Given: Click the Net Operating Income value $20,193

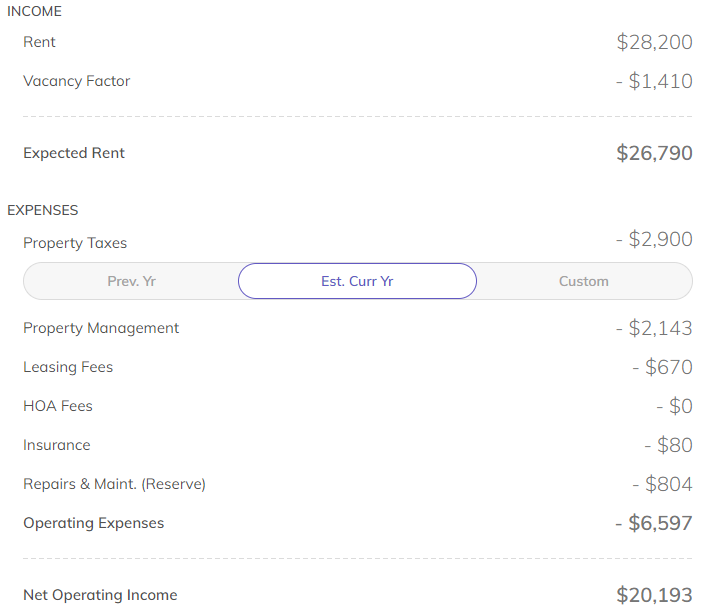Looking at the screenshot, I should [x=654, y=595].
